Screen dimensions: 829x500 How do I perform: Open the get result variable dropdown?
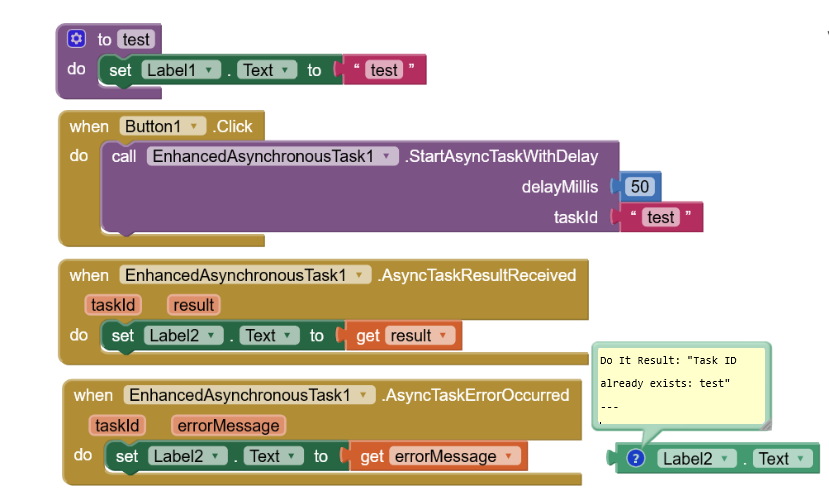coord(420,335)
